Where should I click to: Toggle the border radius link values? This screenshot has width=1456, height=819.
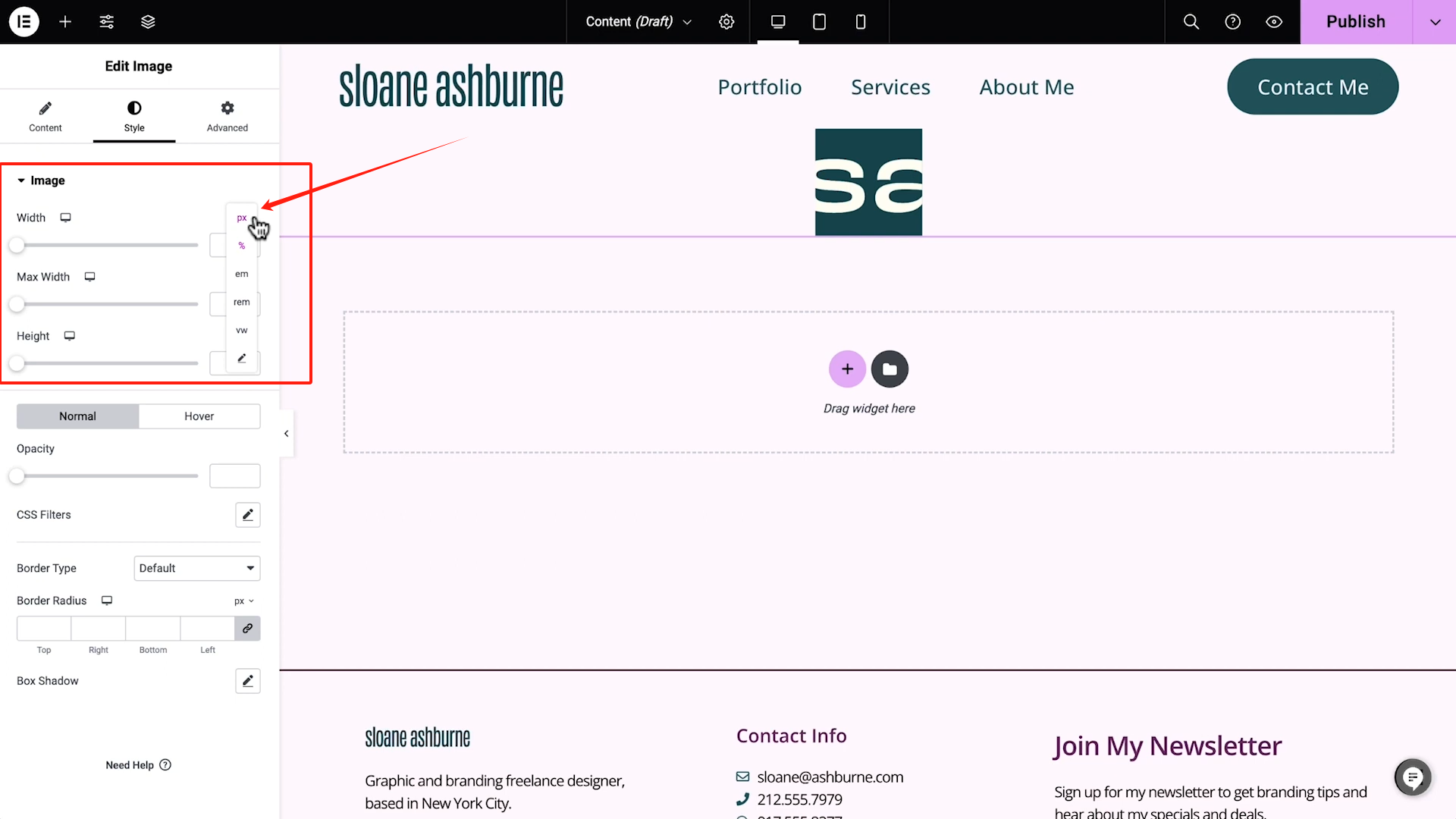pos(247,629)
